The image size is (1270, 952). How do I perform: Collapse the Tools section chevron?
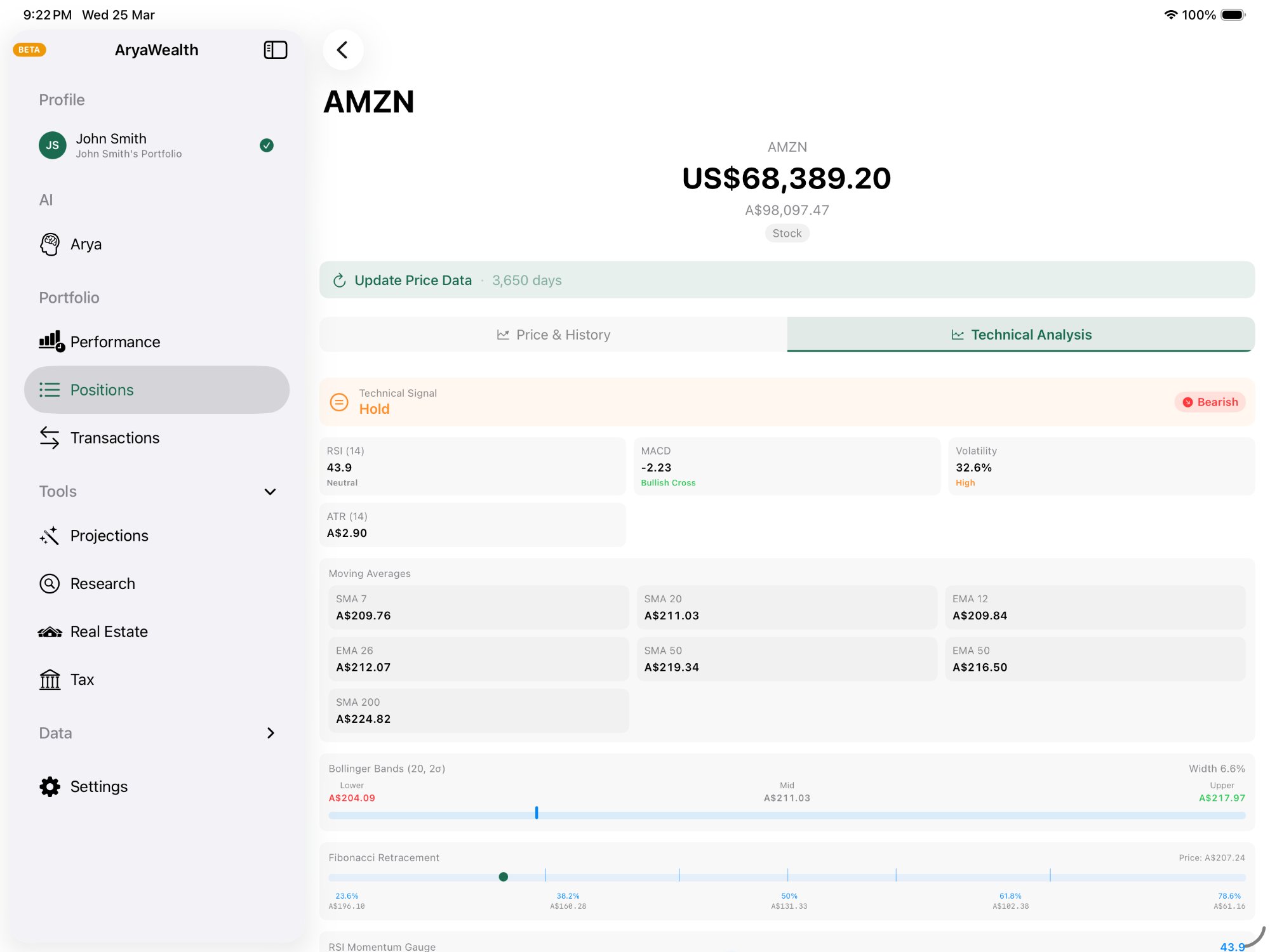(270, 492)
